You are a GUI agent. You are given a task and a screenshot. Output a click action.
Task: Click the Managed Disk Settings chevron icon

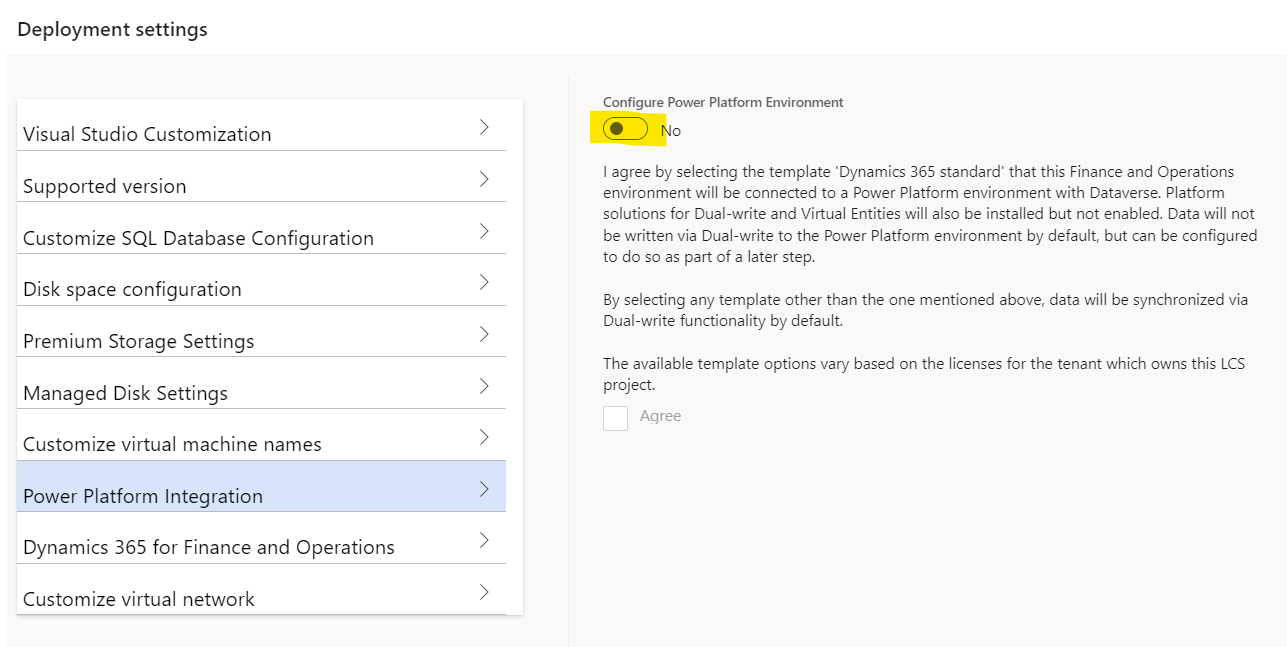(484, 386)
